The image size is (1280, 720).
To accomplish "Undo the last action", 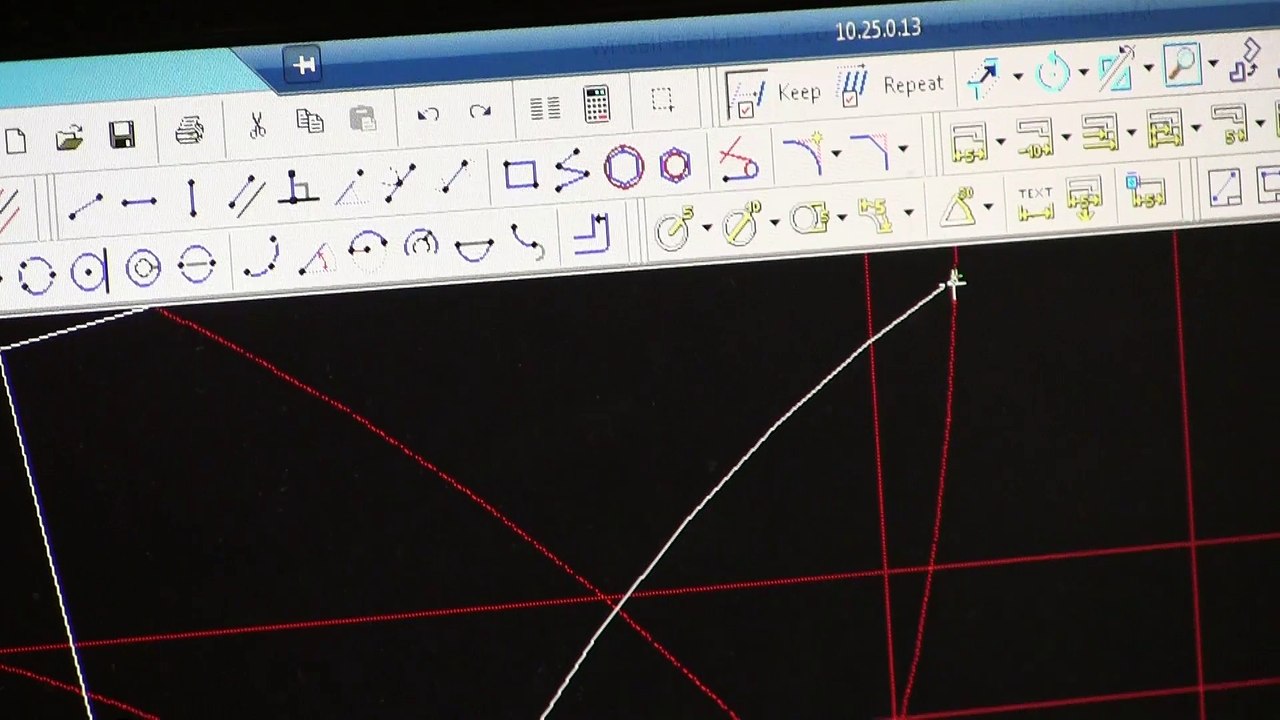I will [x=428, y=114].
